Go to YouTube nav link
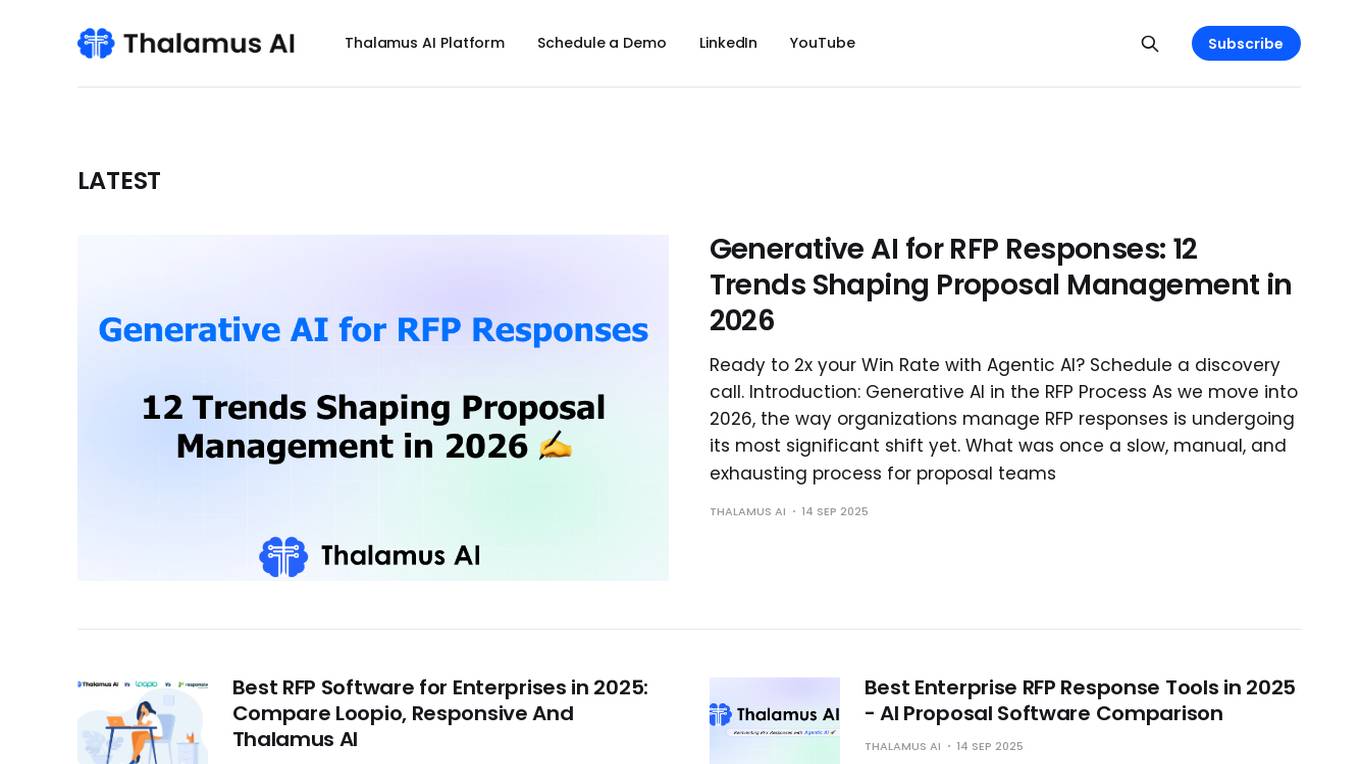This screenshot has height=764, width=1360. tap(822, 43)
